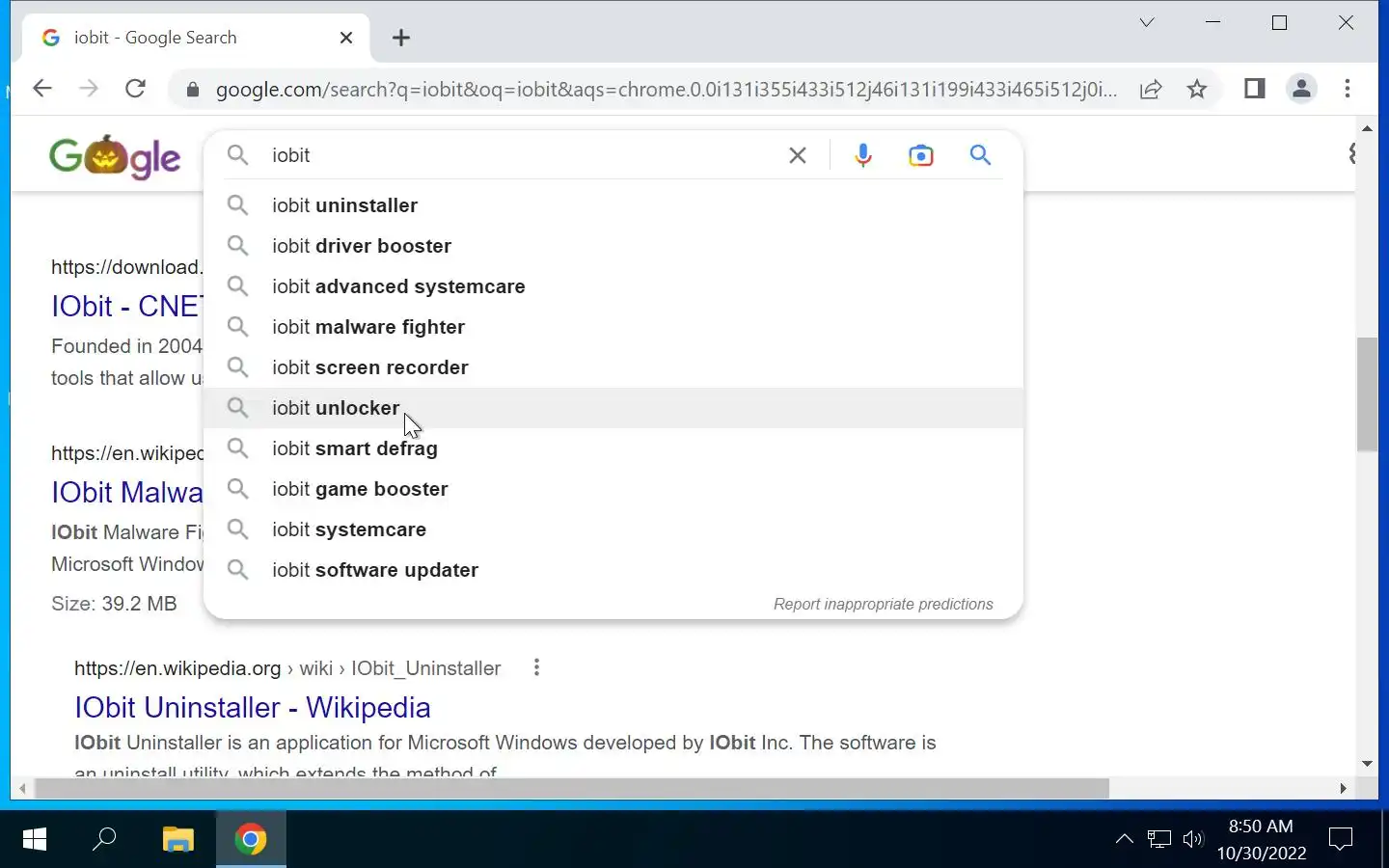
Task: Click the scroll up arrow
Action: pos(1367,128)
